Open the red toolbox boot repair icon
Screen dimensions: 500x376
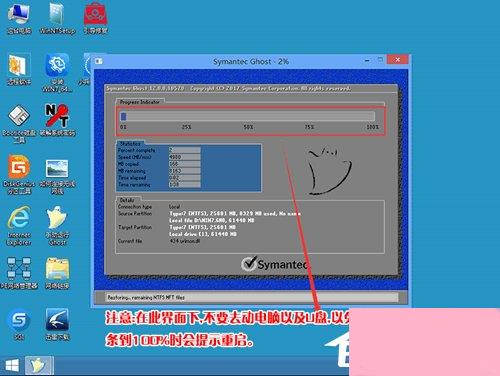click(95, 18)
